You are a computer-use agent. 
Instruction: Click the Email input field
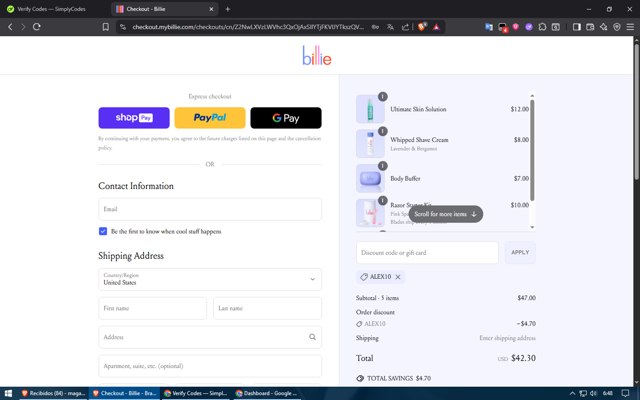click(x=210, y=209)
